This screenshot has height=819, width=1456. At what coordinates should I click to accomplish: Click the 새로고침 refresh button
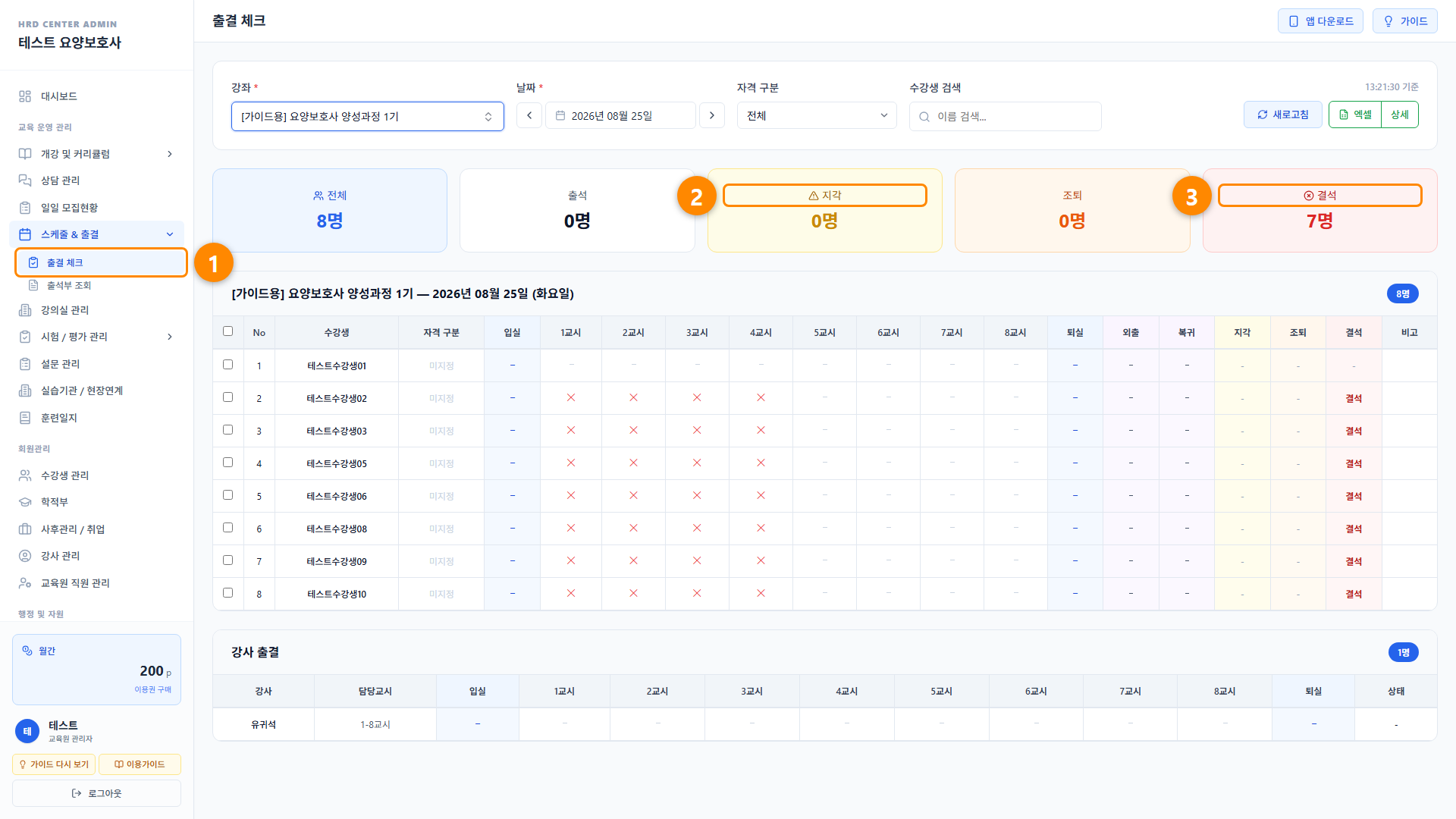(1283, 115)
